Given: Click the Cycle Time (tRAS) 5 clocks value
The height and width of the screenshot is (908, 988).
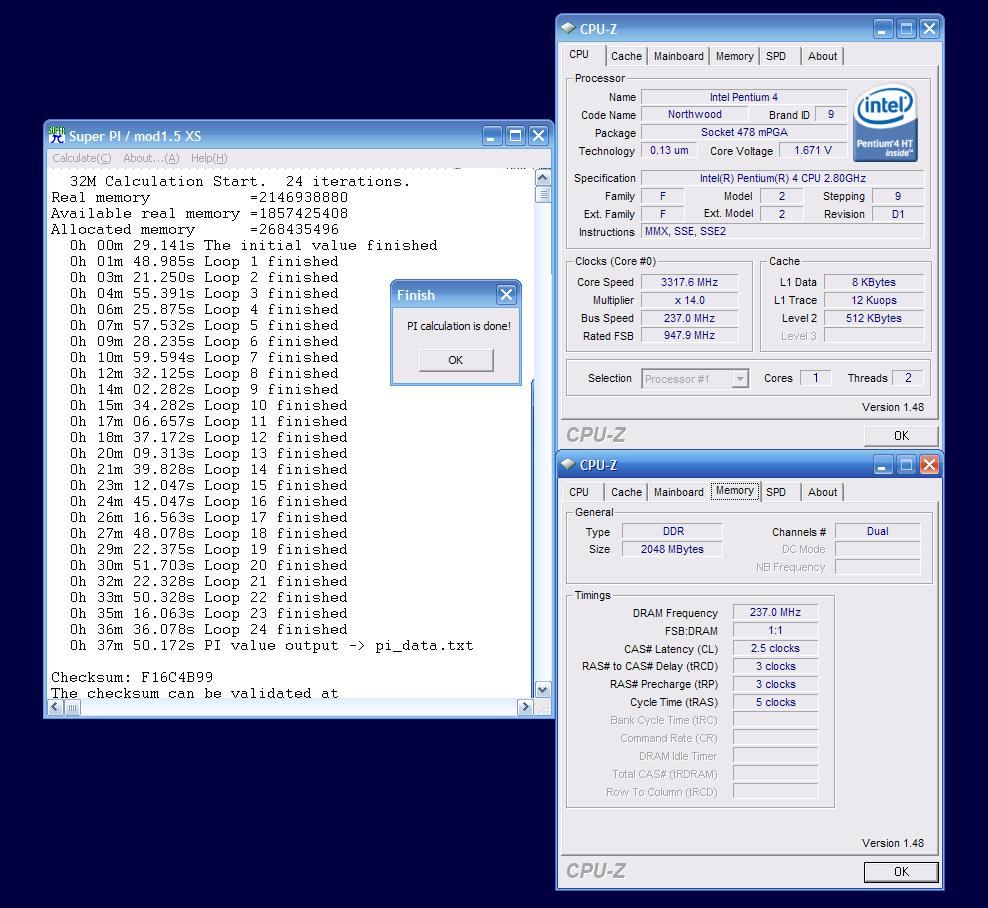Looking at the screenshot, I should 775,702.
